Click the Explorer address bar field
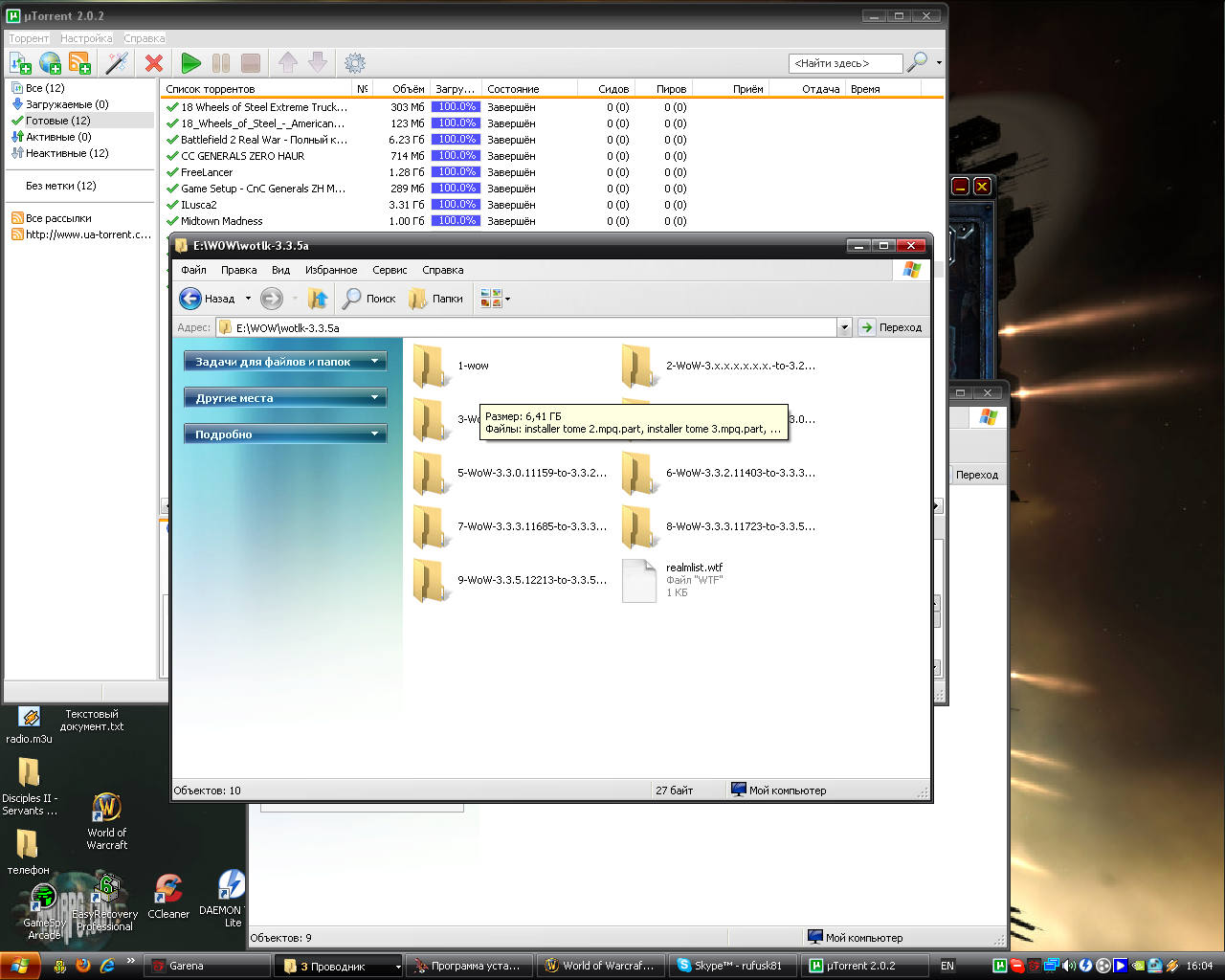This screenshot has height=980, width=1225. (x=534, y=327)
